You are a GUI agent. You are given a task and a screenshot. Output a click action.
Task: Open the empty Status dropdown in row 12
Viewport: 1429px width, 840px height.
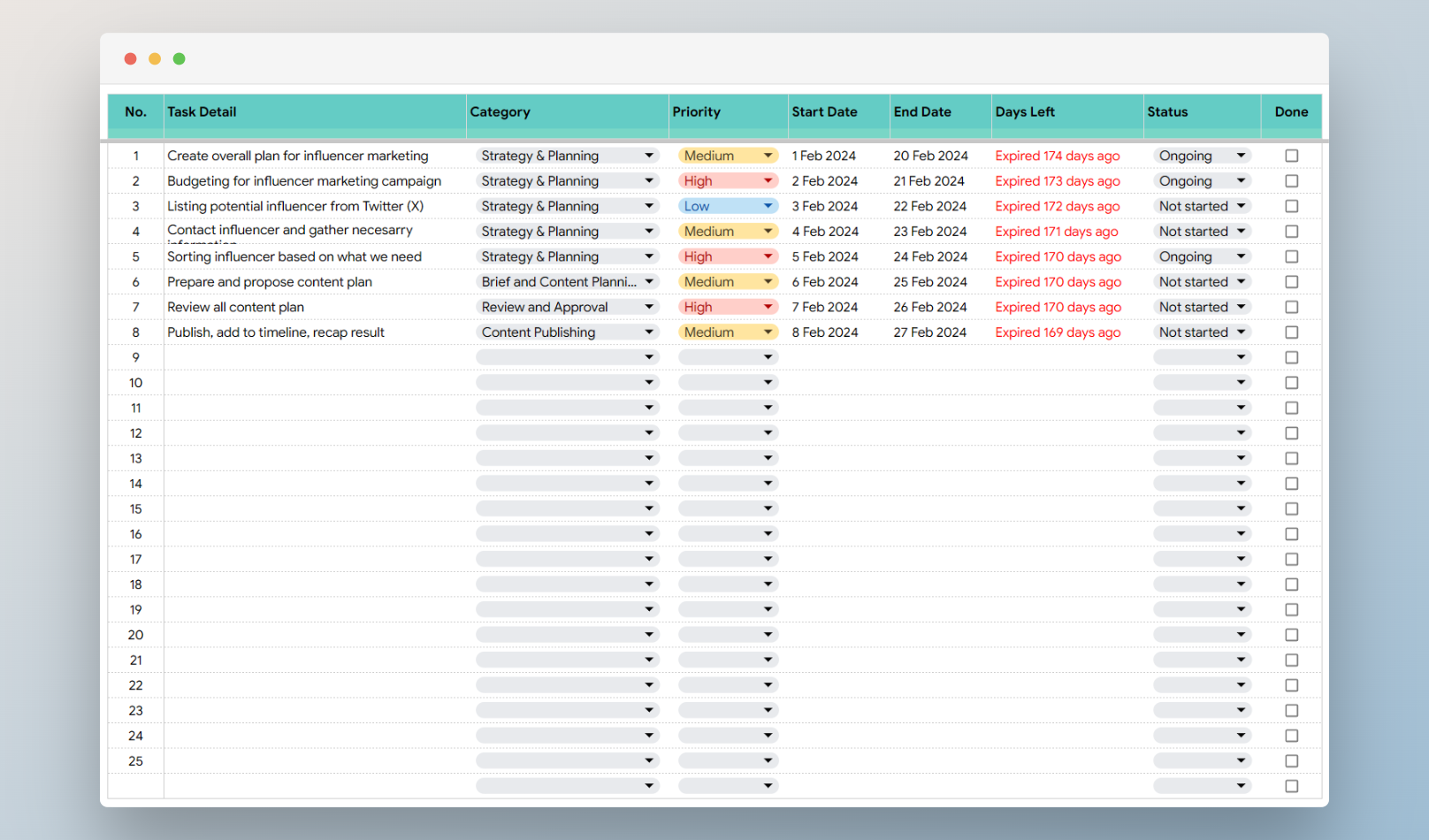[1202, 433]
